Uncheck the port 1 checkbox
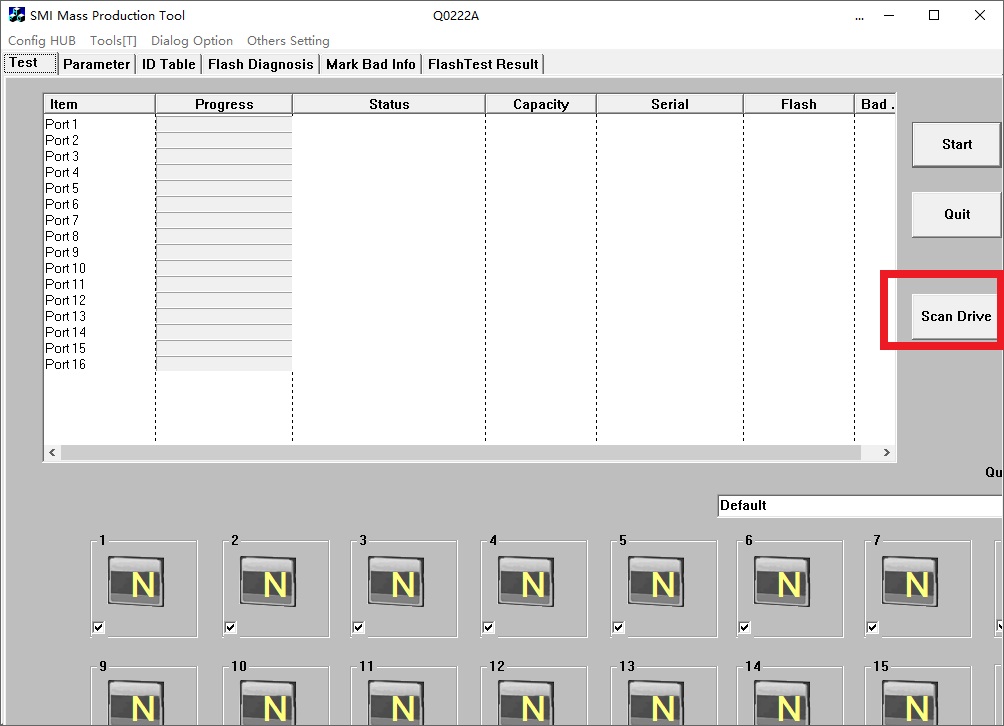Screen dimensions: 1004x726 pos(99,627)
